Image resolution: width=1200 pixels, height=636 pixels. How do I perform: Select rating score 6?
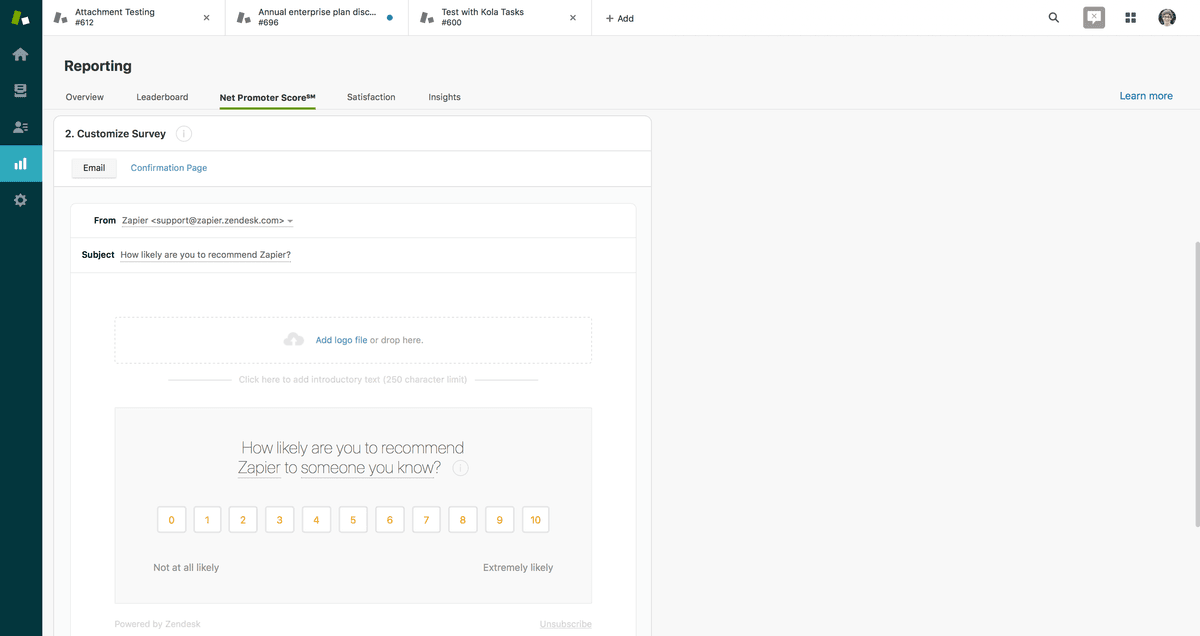(x=389, y=520)
